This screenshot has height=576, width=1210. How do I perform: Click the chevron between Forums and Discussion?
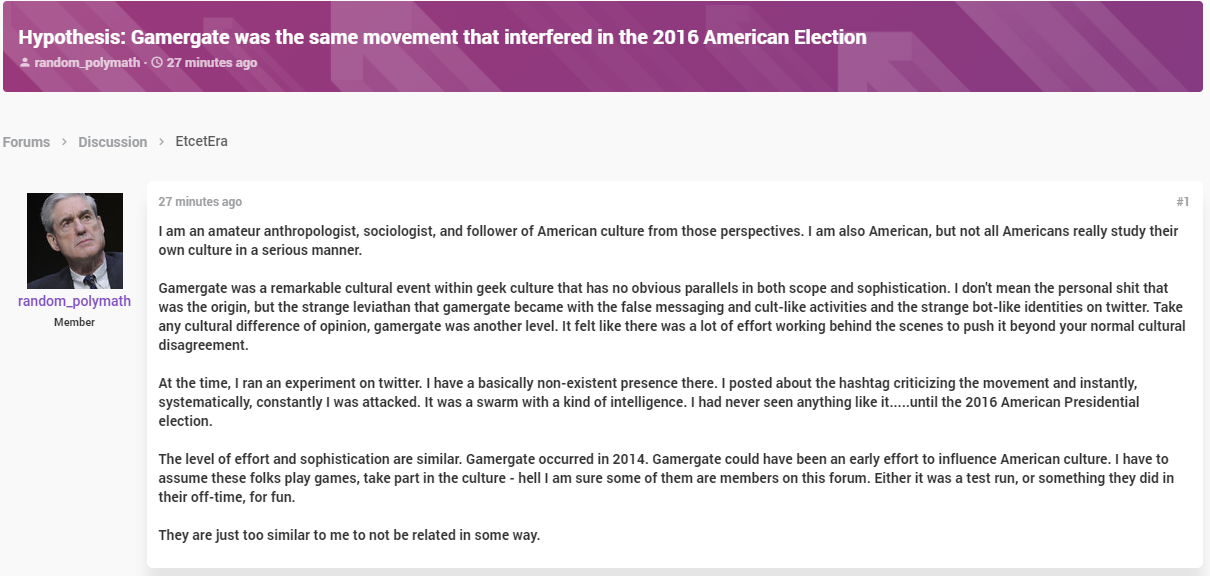pos(64,142)
